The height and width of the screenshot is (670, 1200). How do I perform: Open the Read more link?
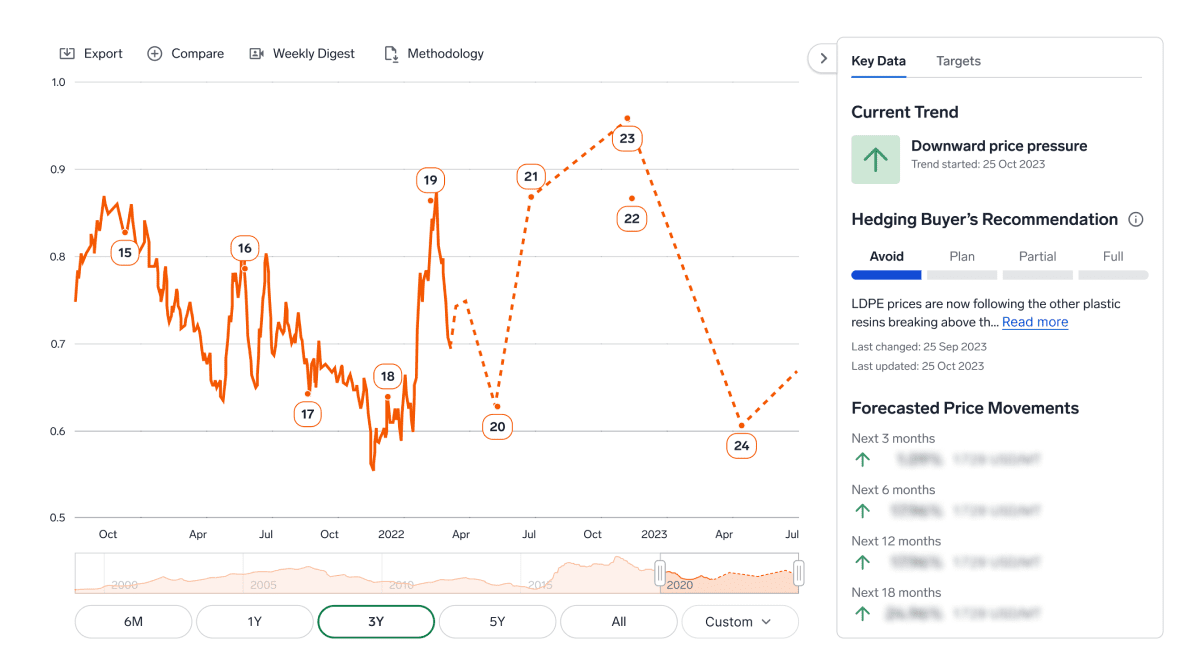1035,322
